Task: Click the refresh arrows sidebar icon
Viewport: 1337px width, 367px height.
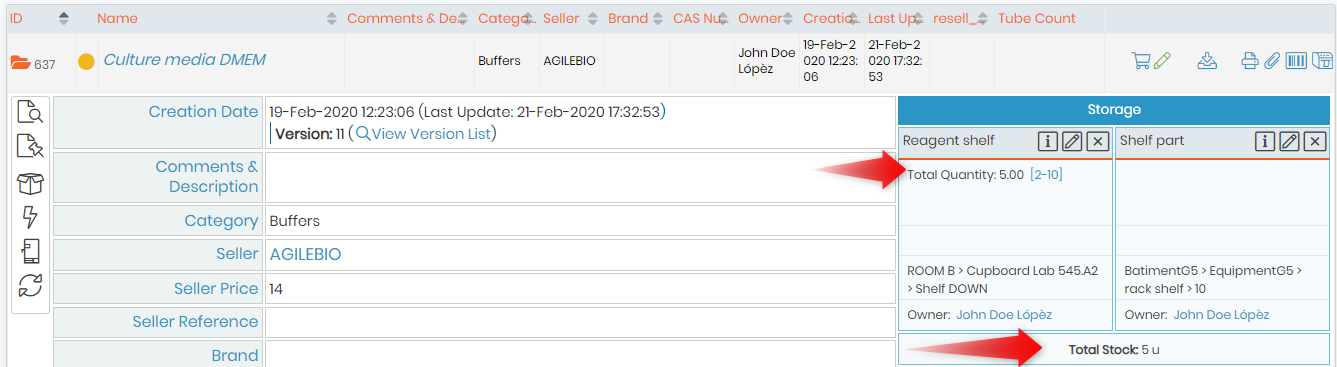Action: [31, 285]
